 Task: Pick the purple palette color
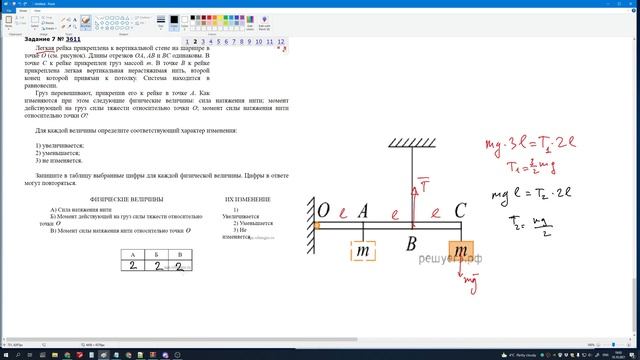242,18
